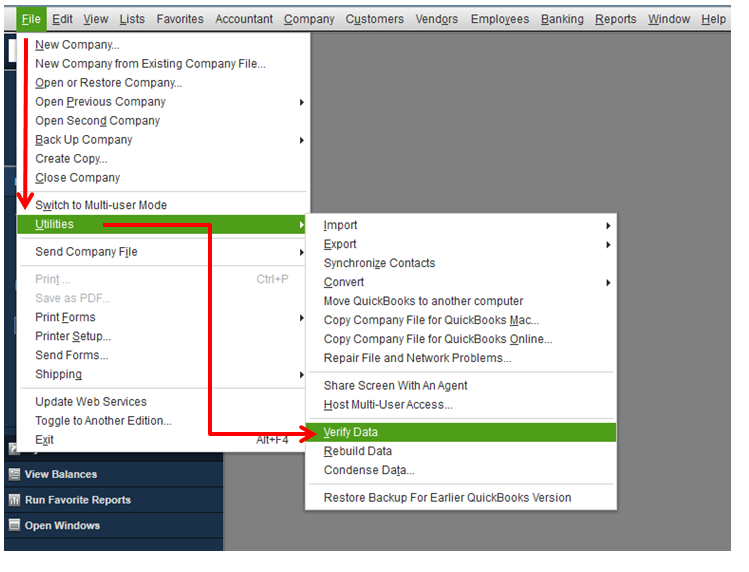Screen dimensions: 749x572
Task: Open the Accountant menu
Action: click(244, 19)
